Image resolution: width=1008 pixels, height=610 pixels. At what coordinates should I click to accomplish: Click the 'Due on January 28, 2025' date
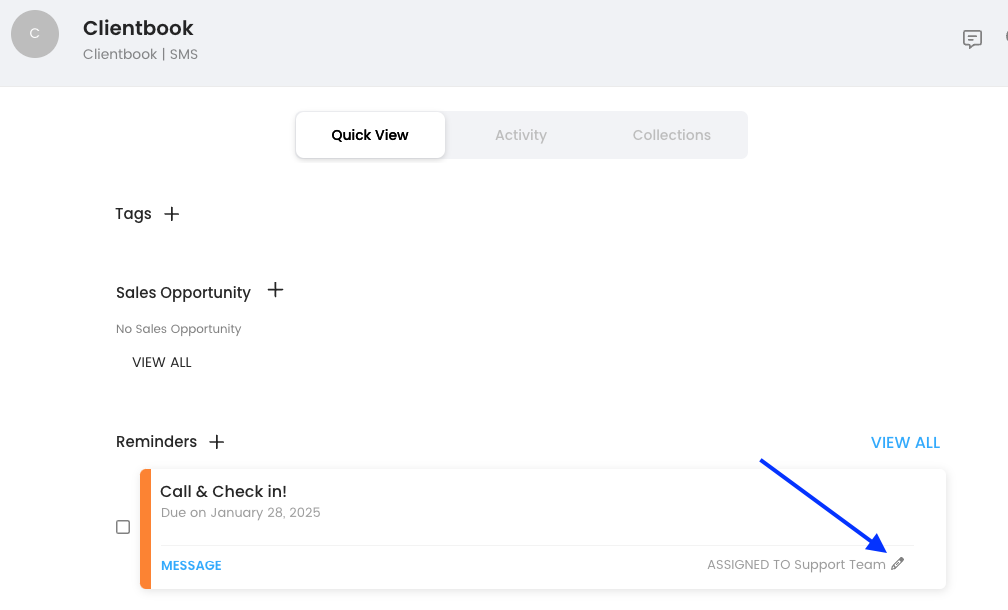pos(240,513)
